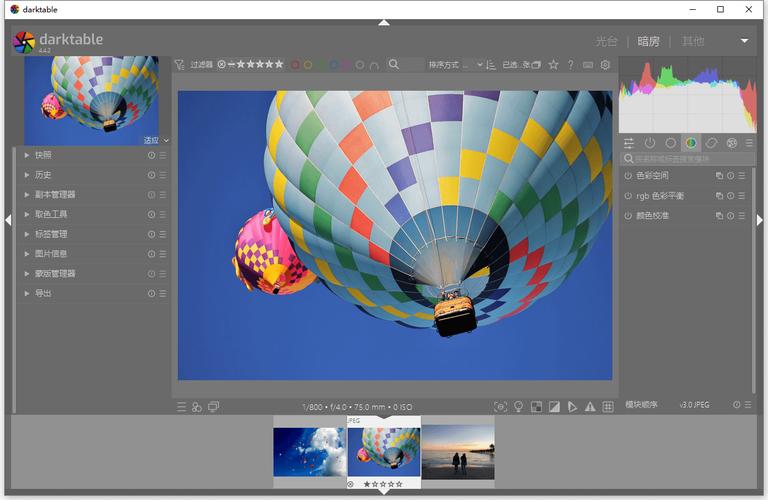Viewport: 768px width, 500px height.
Task: Enable the 颜色校准 module
Action: pyautogui.click(x=628, y=215)
